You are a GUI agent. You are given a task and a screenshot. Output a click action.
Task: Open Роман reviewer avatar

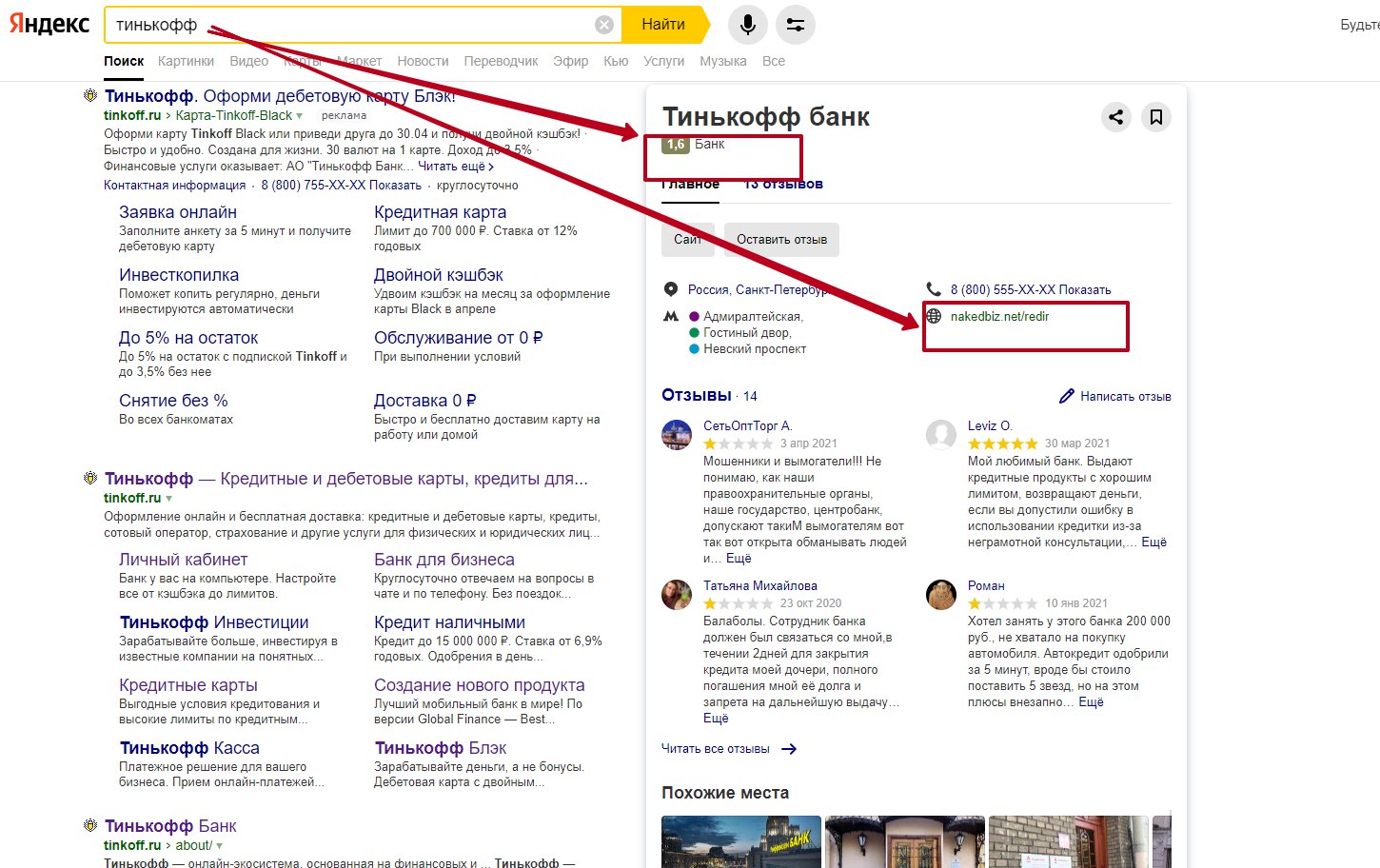tap(941, 595)
